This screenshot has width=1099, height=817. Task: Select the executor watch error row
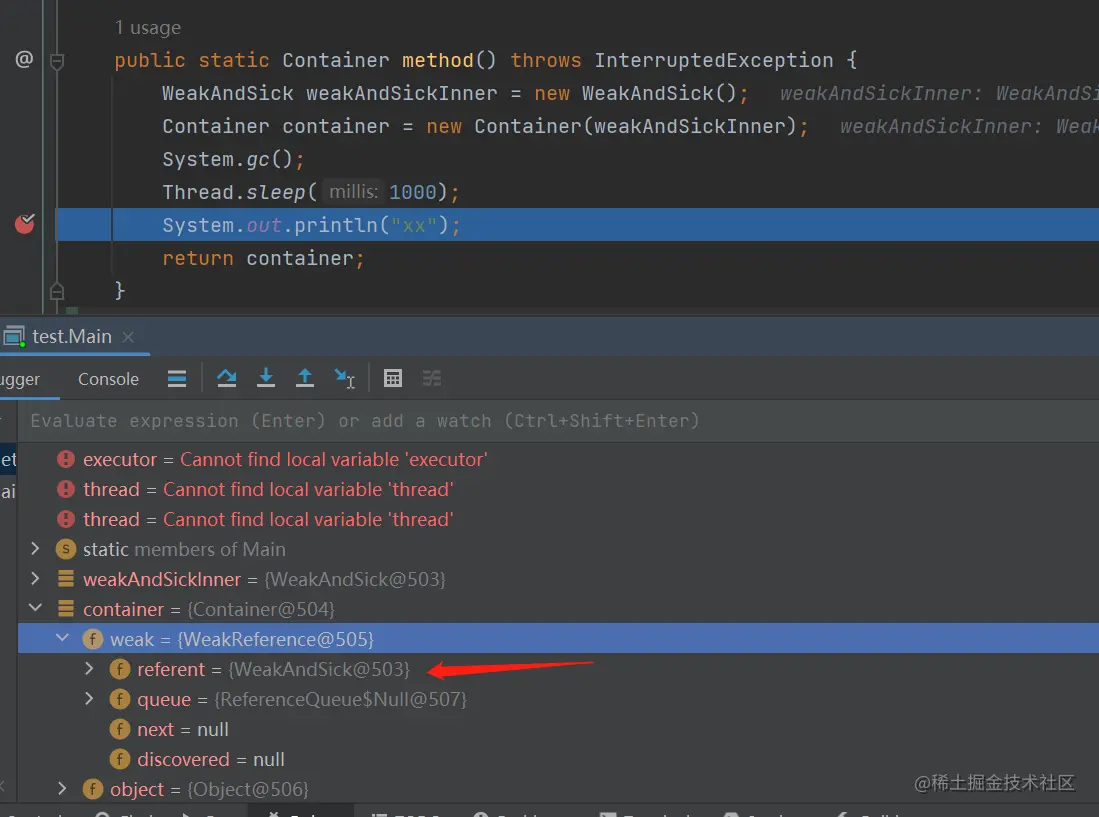tap(558, 460)
